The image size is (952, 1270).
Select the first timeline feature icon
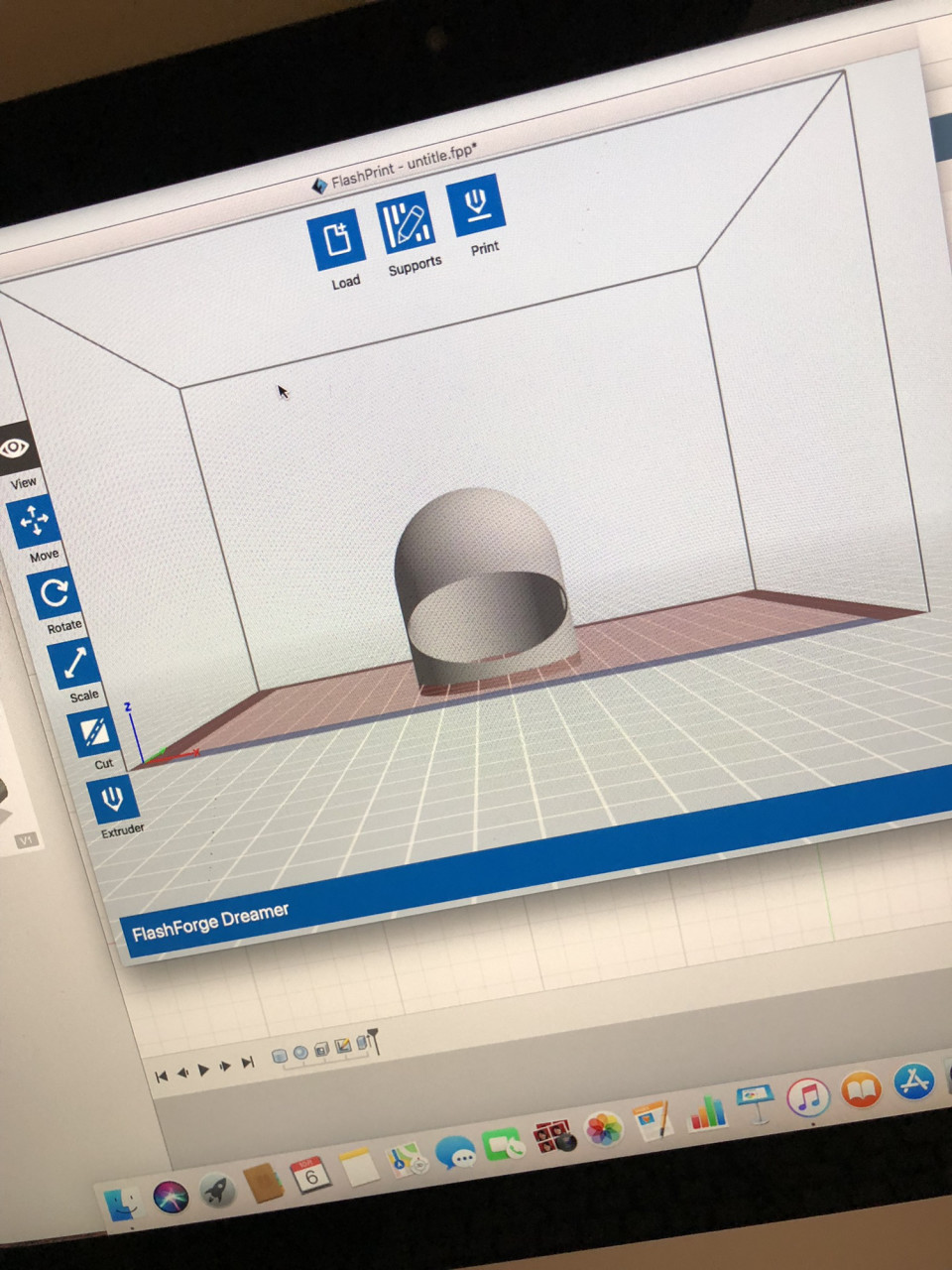(x=280, y=1057)
